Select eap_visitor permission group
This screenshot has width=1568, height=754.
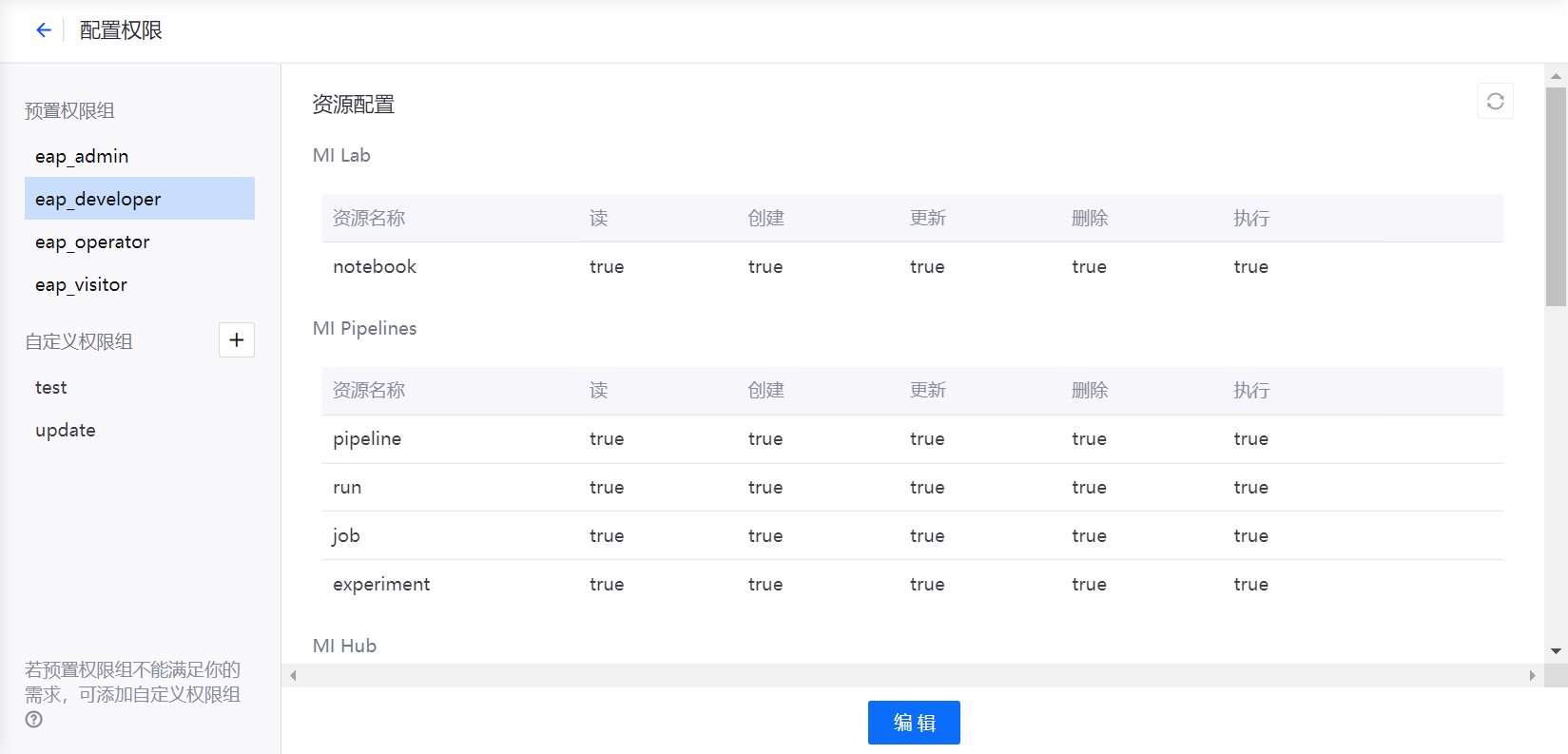coord(140,284)
